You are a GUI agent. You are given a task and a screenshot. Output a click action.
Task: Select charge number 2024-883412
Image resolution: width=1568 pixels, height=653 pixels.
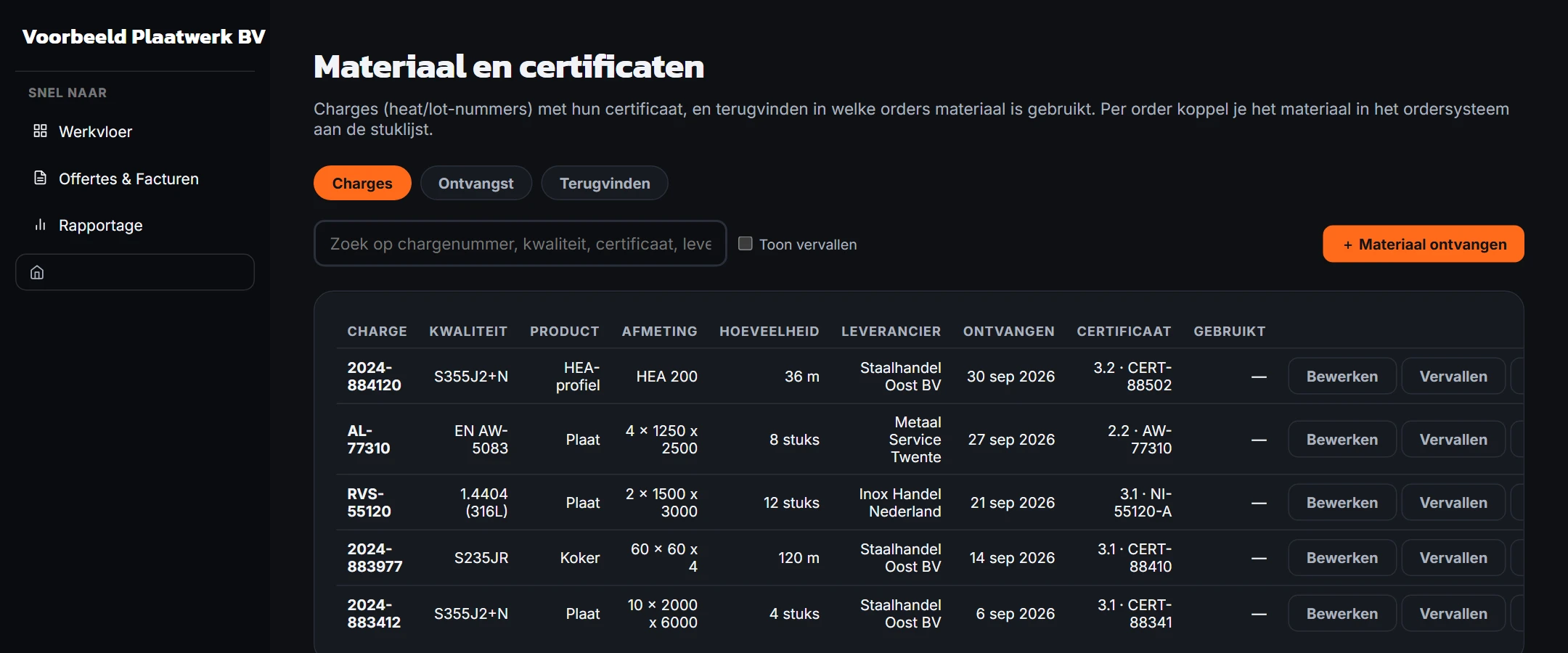[374, 614]
